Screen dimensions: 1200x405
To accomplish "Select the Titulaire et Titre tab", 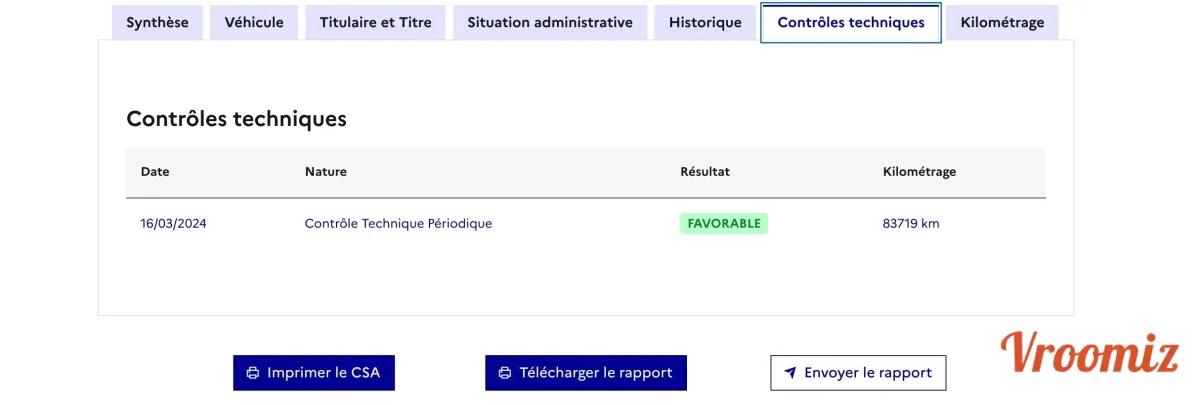I will tap(376, 22).
